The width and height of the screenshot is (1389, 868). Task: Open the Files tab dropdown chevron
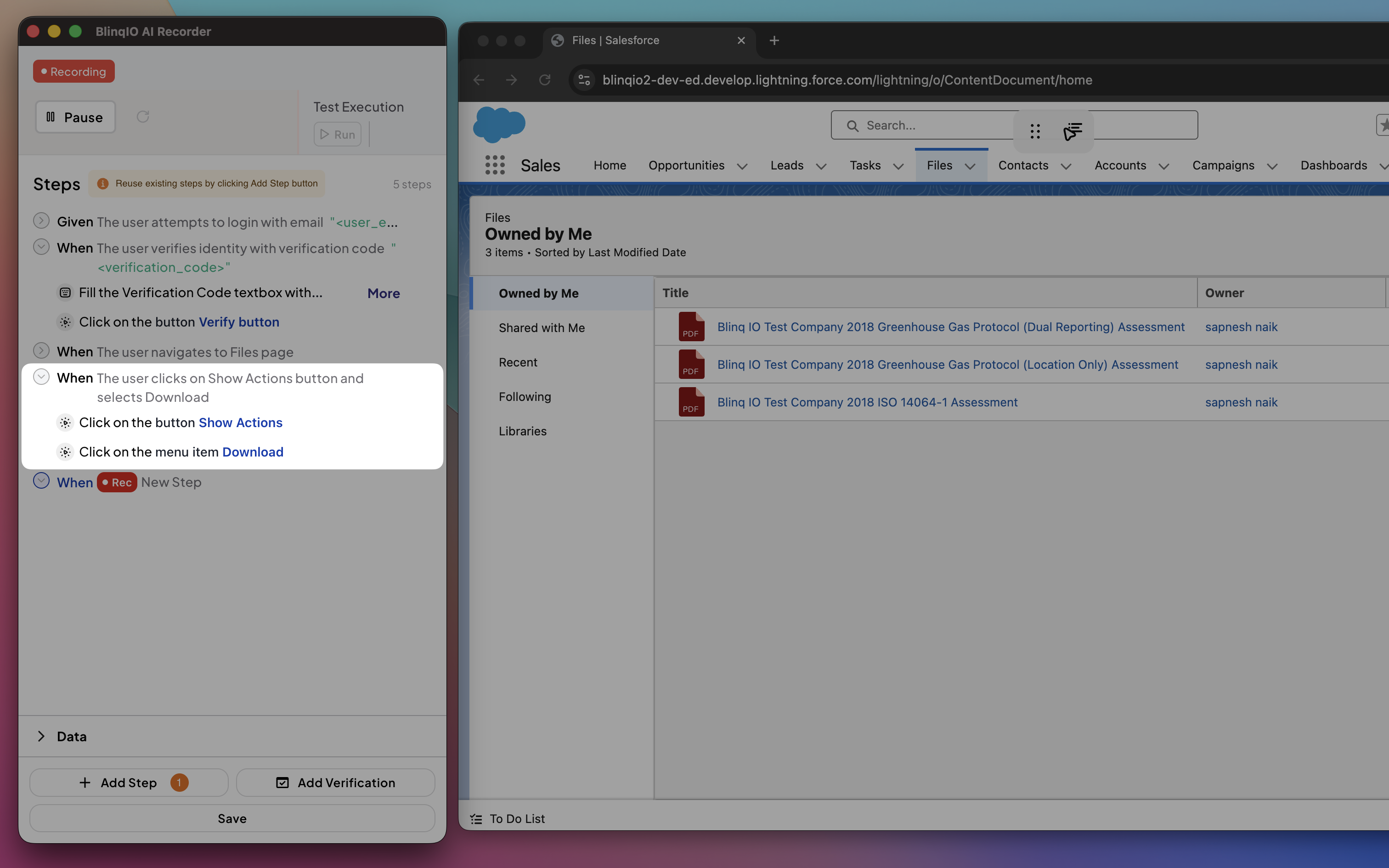[970, 166]
